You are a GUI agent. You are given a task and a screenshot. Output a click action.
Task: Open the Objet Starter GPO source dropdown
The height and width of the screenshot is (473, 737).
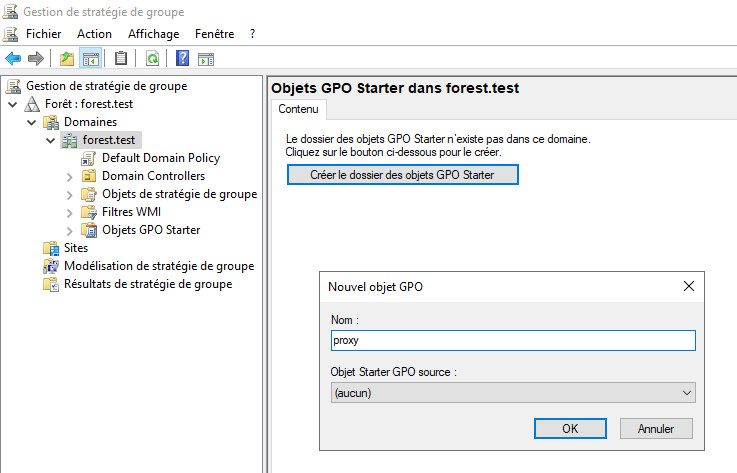512,394
